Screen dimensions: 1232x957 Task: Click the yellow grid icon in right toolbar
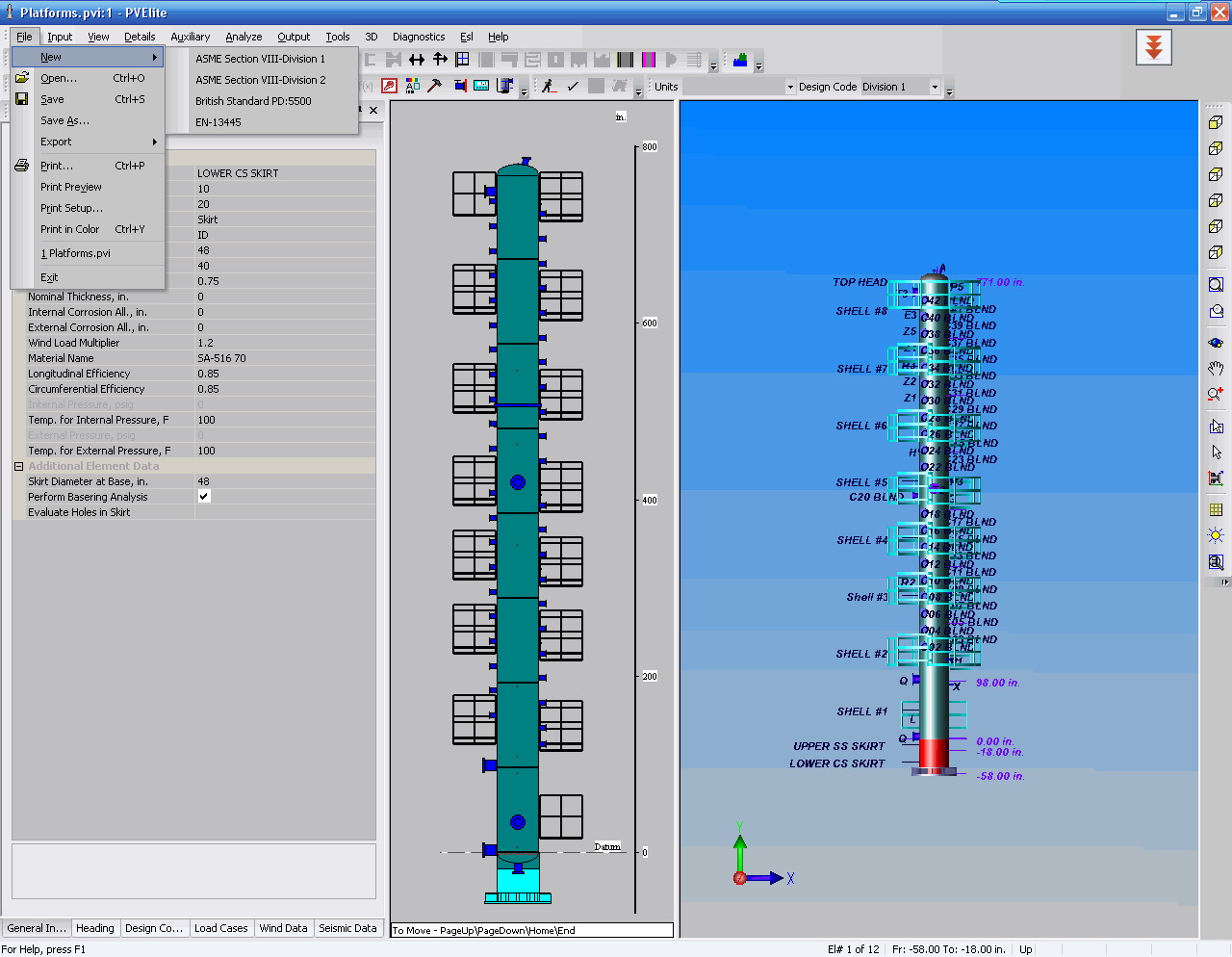[1216, 509]
